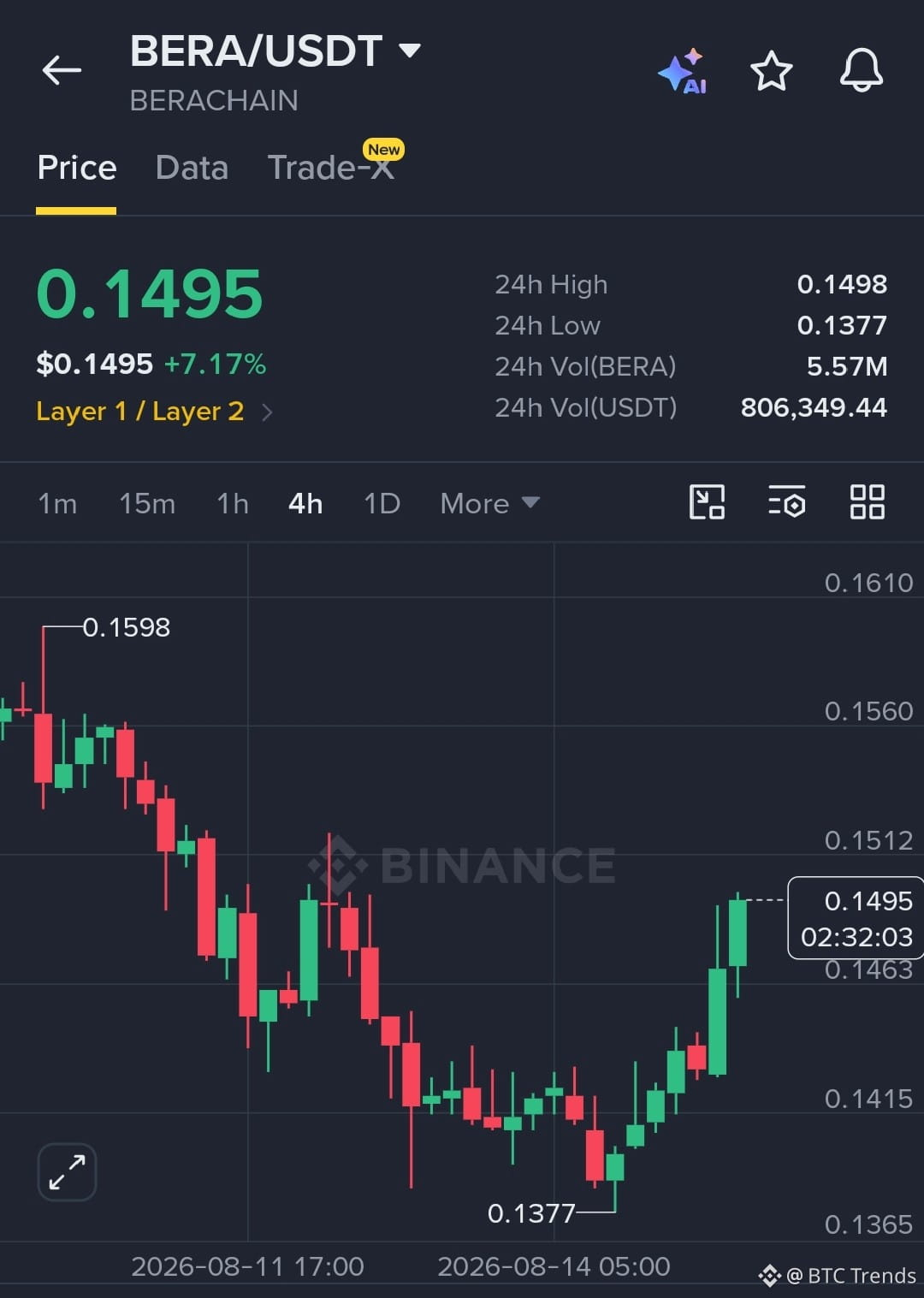Tap the 24h Vol(USDT) value 806,349.44

(814, 407)
